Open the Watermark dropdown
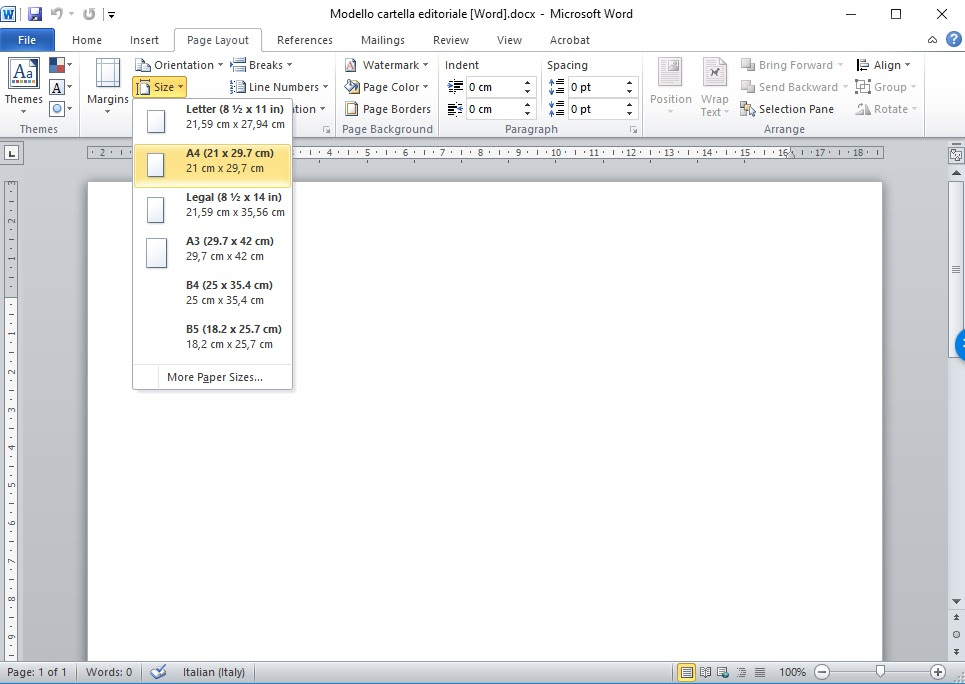Screen dimensions: 965x684 386,65
